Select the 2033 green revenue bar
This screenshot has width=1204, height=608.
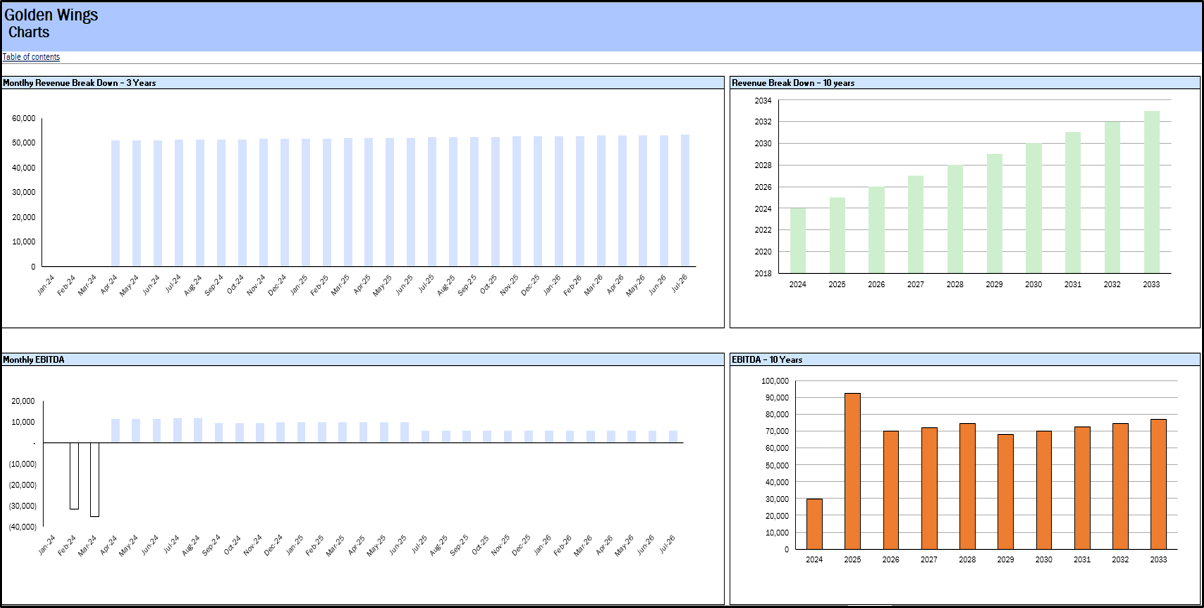1152,191
